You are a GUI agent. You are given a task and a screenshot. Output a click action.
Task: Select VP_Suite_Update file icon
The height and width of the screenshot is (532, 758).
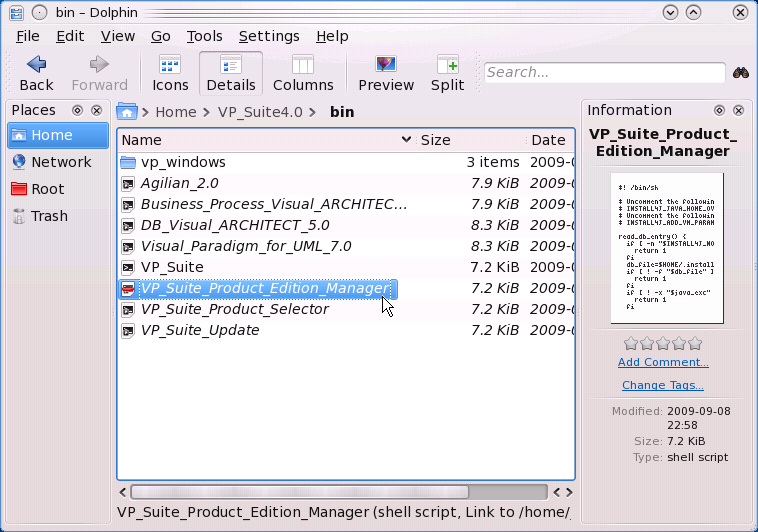(128, 331)
